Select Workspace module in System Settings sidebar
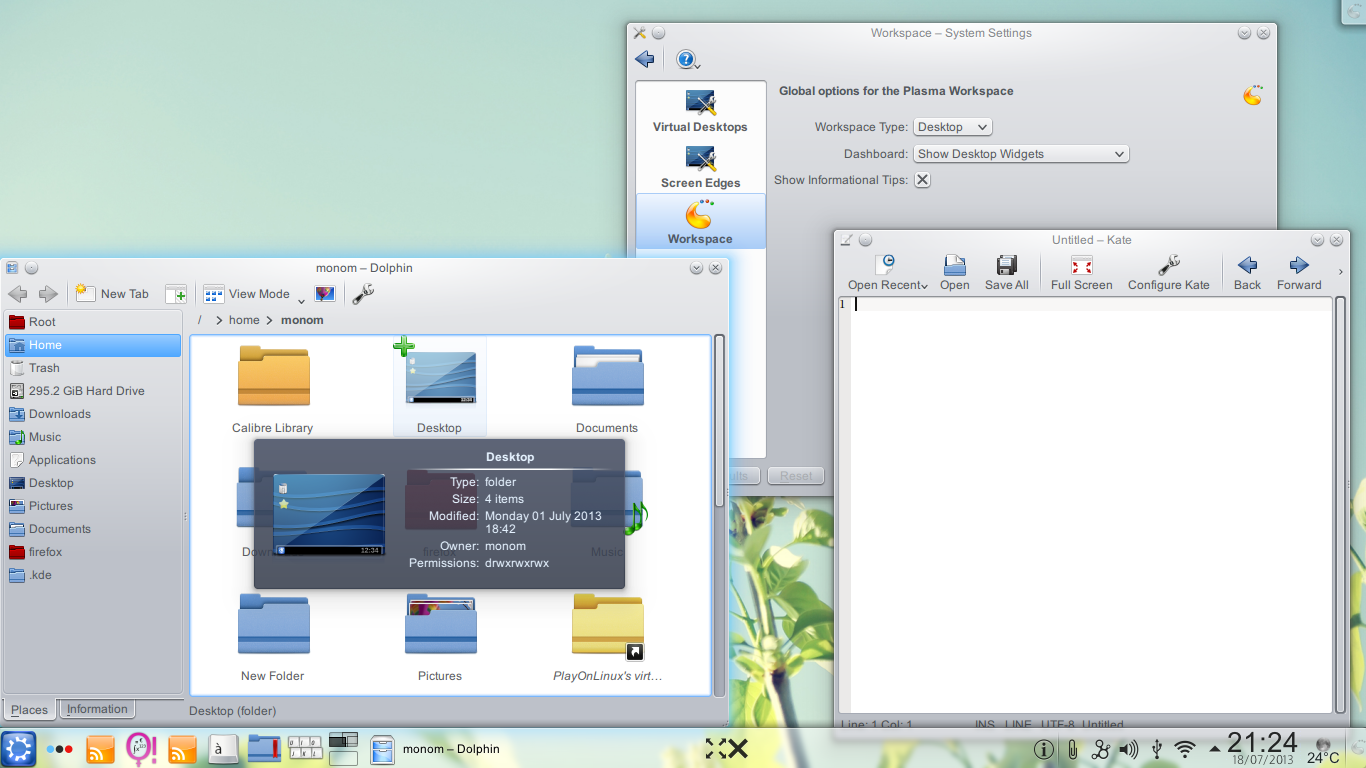Viewport: 1366px width, 768px height. click(700, 222)
